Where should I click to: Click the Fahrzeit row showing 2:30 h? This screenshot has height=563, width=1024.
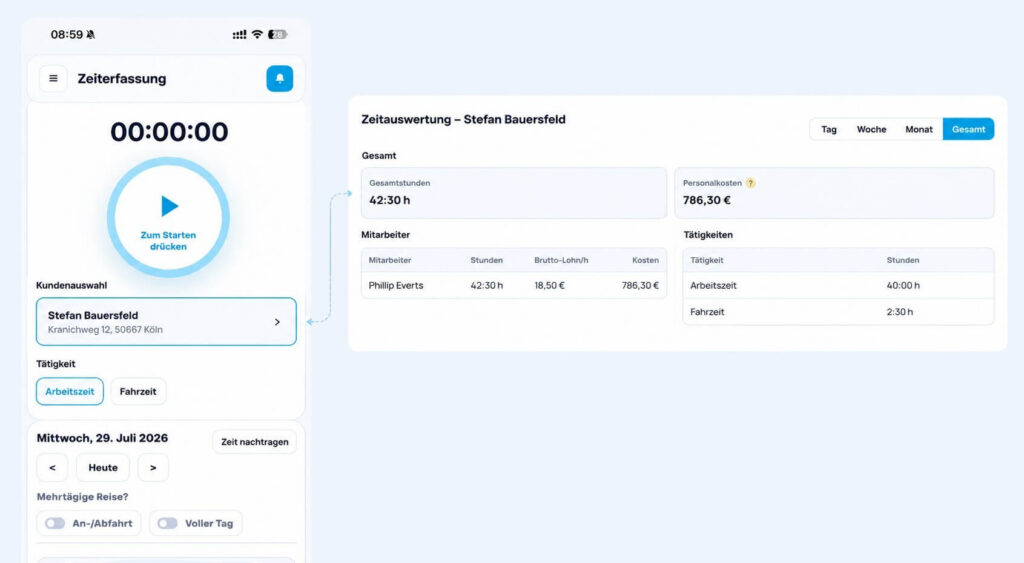pos(839,312)
